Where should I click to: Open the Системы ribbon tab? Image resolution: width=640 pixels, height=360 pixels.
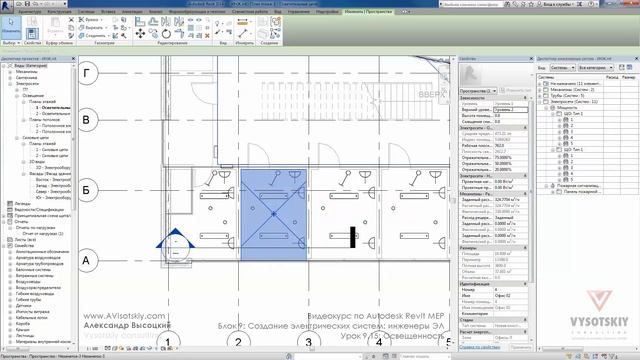point(86,12)
